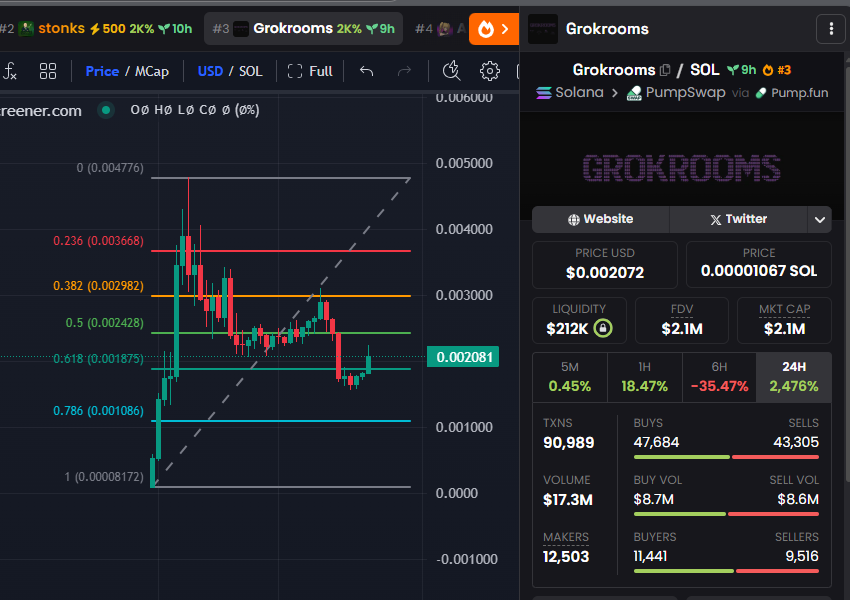Click the 0.00001067 SOL price box
Viewport: 850px width, 600px height.
[x=758, y=264]
